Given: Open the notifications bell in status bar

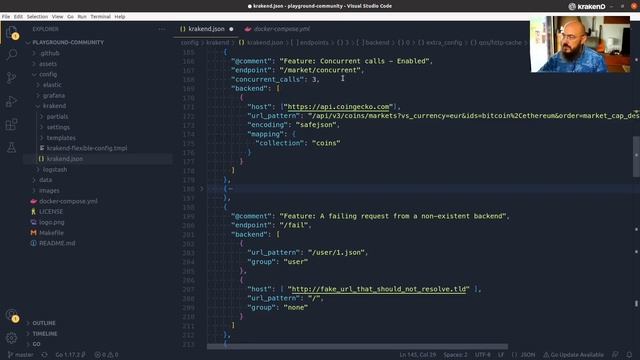Looking at the screenshot, I should coord(629,355).
